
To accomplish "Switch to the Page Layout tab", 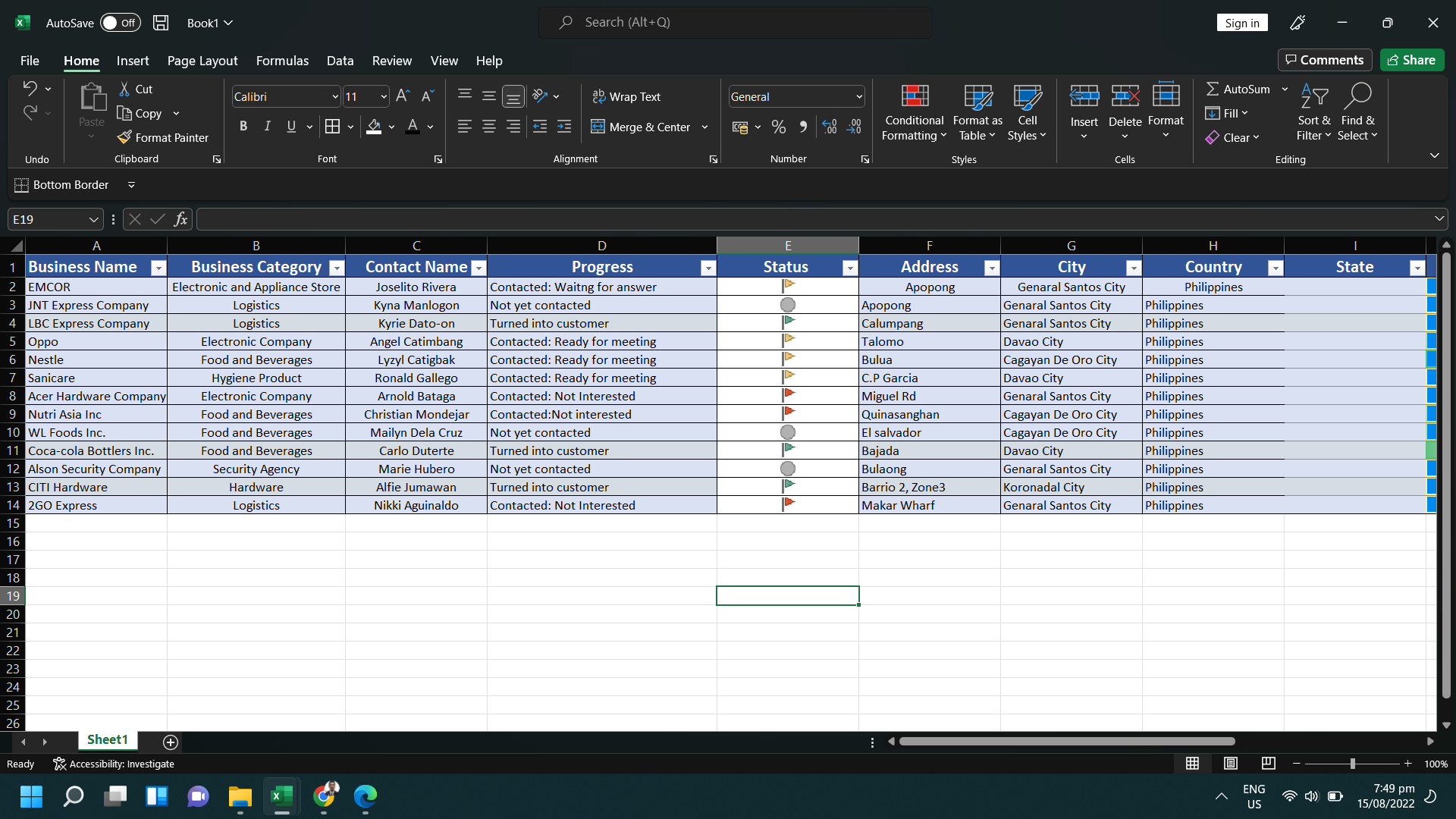I will pyautogui.click(x=202, y=61).
